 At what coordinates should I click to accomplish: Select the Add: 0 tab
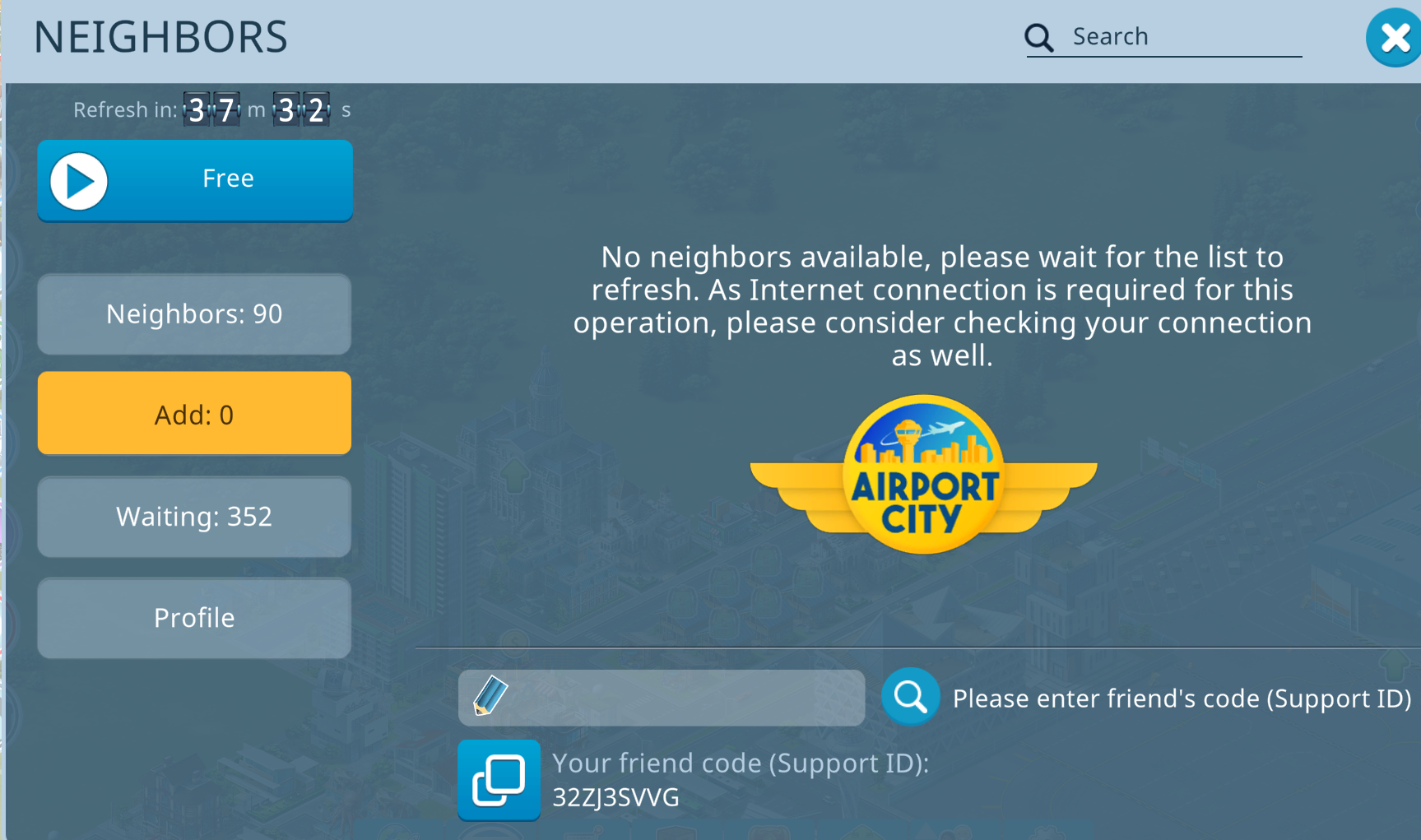(194, 414)
